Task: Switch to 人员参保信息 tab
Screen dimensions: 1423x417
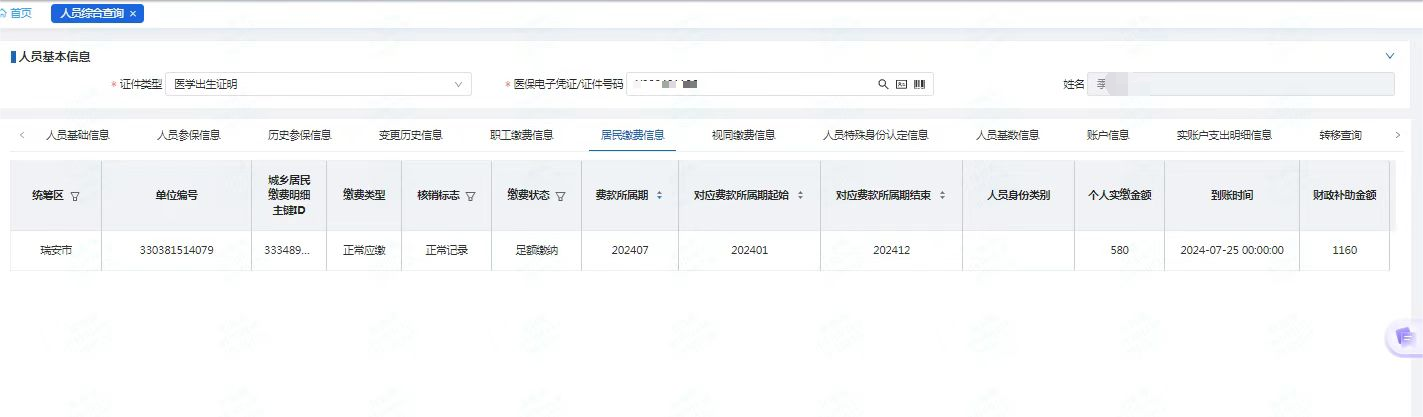Action: 188,135
